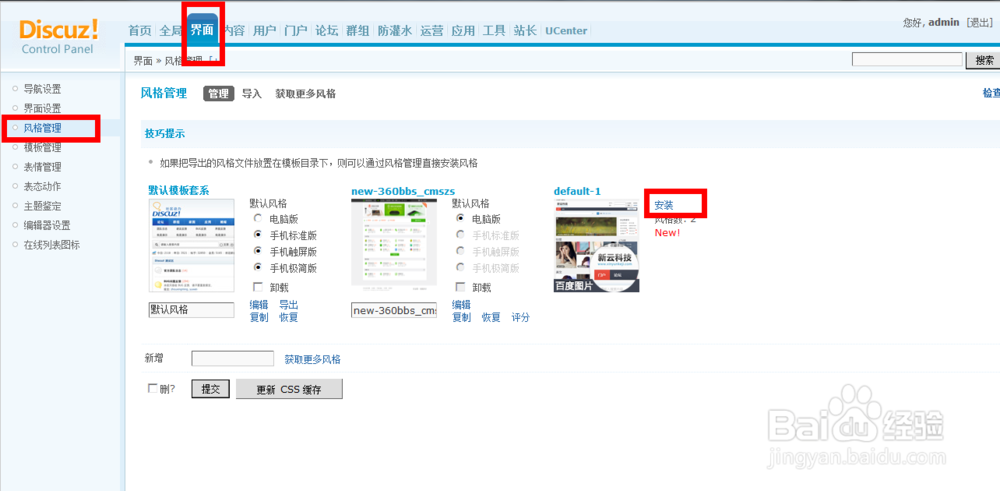Click 复制 link under 默认模板套系
Image resolution: width=1000 pixels, height=491 pixels.
point(259,317)
